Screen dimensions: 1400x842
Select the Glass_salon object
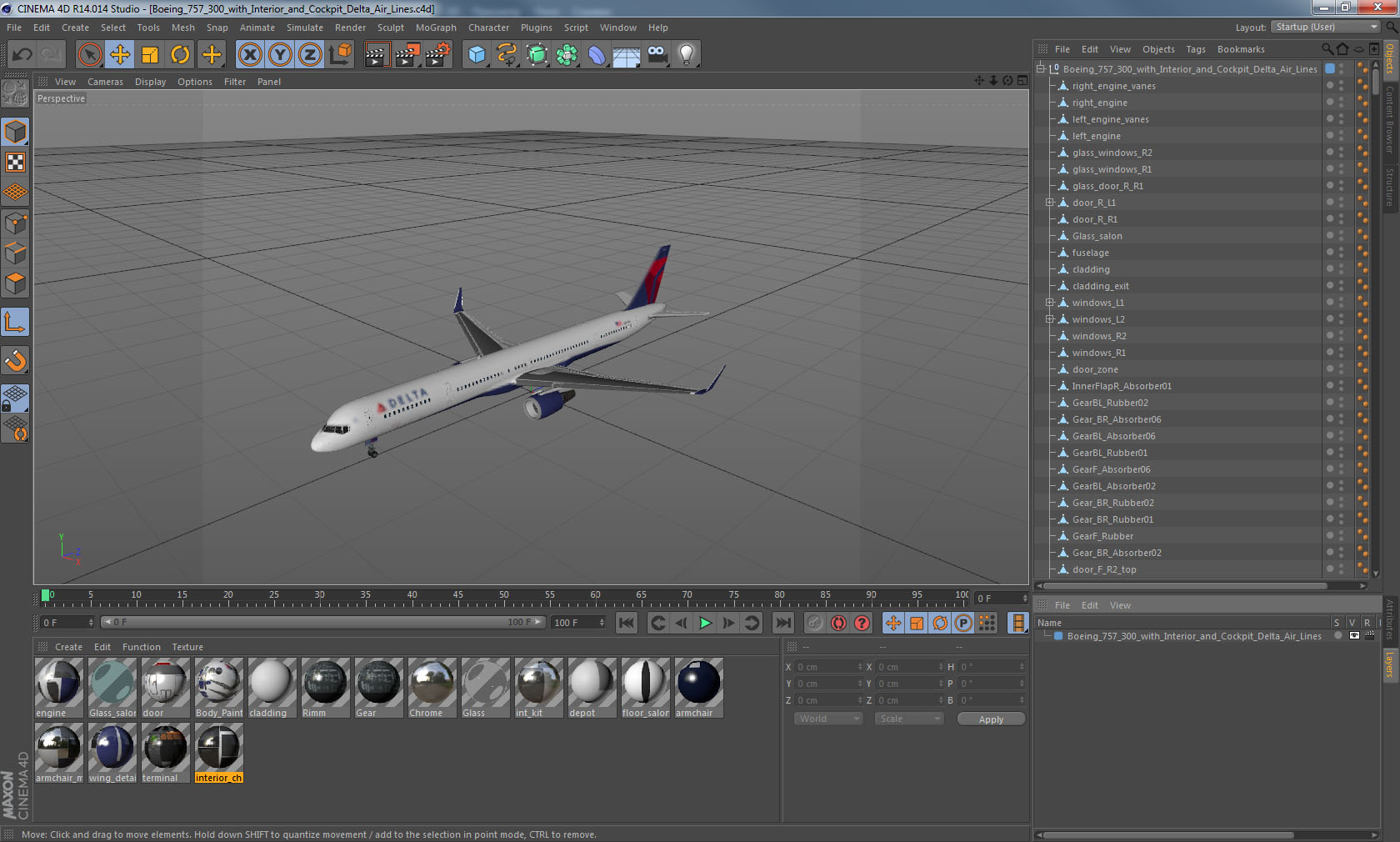[1097, 236]
